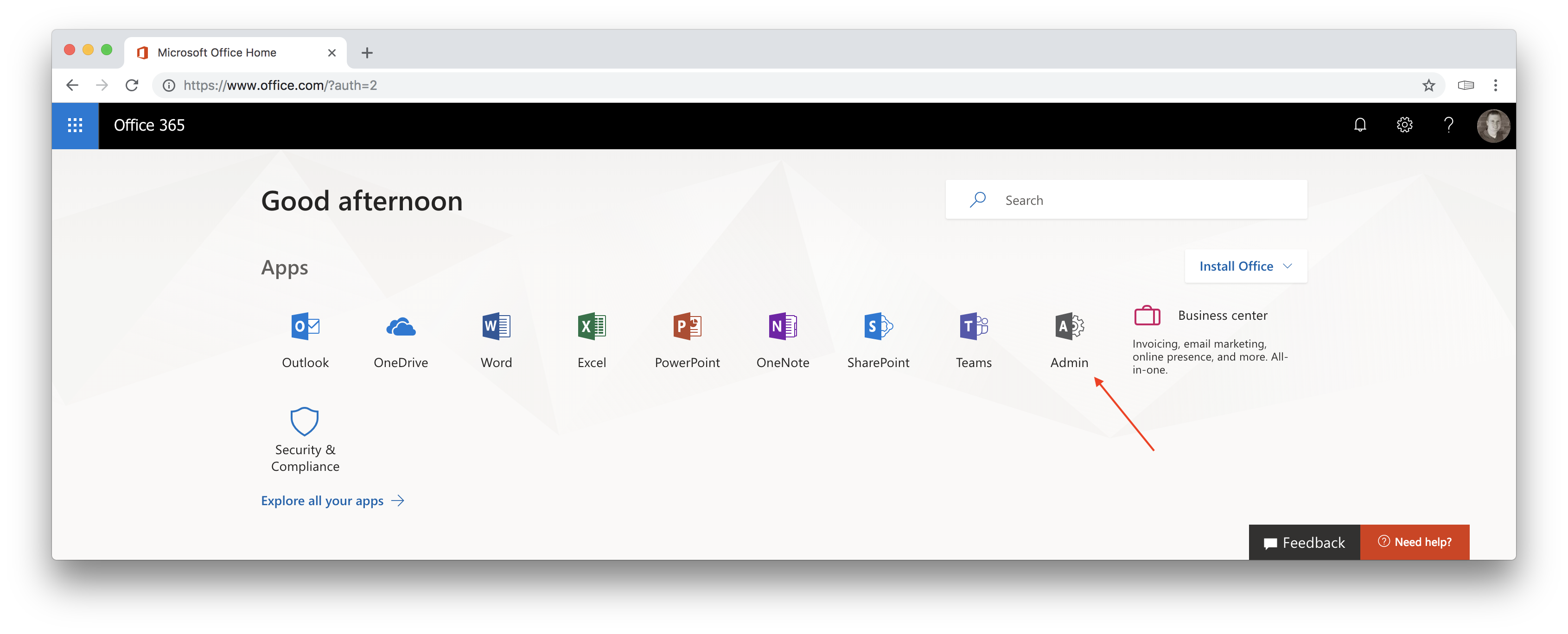The image size is (1568, 634).
Task: Launch the Teams app
Action: (x=974, y=340)
